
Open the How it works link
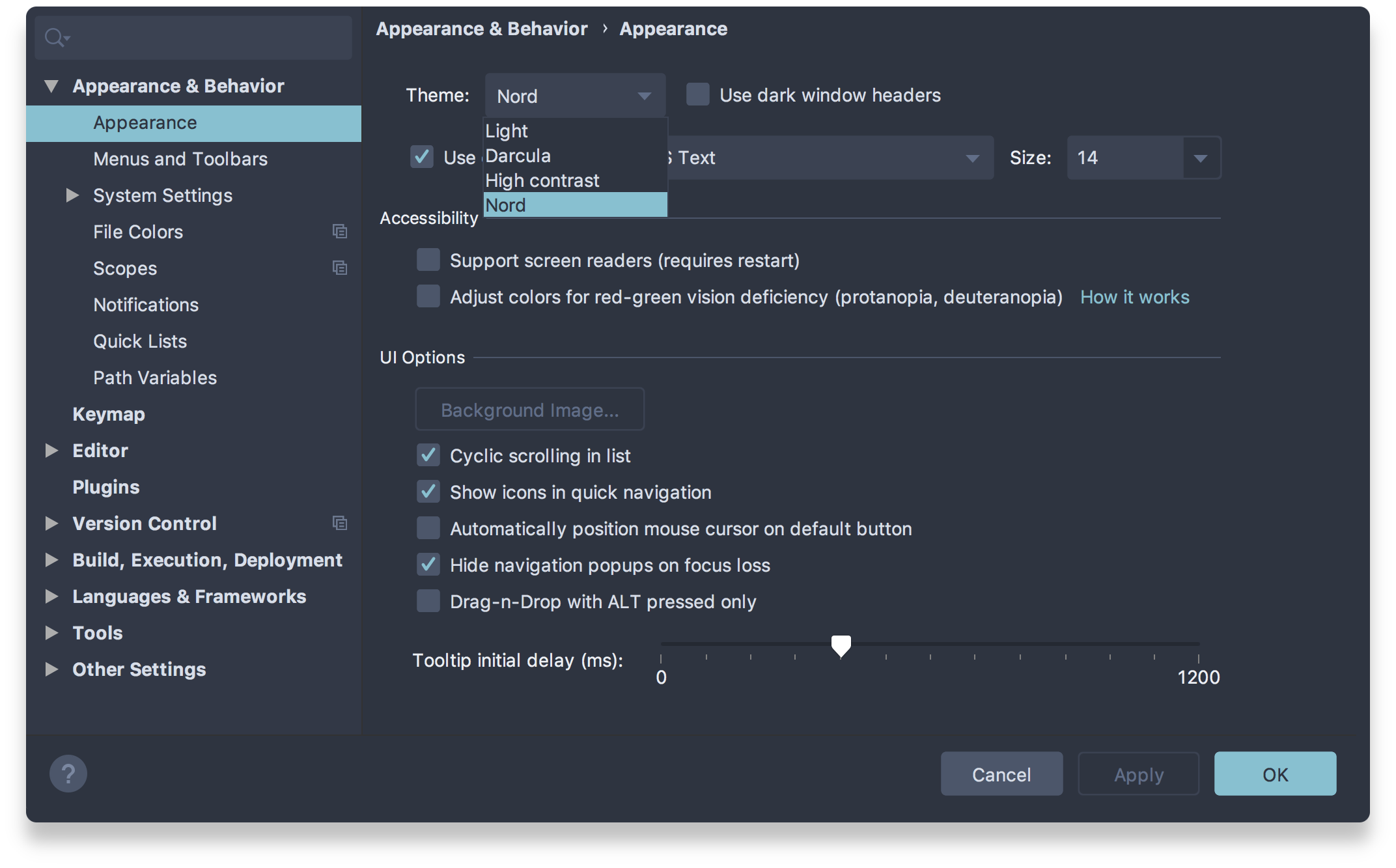click(1134, 297)
